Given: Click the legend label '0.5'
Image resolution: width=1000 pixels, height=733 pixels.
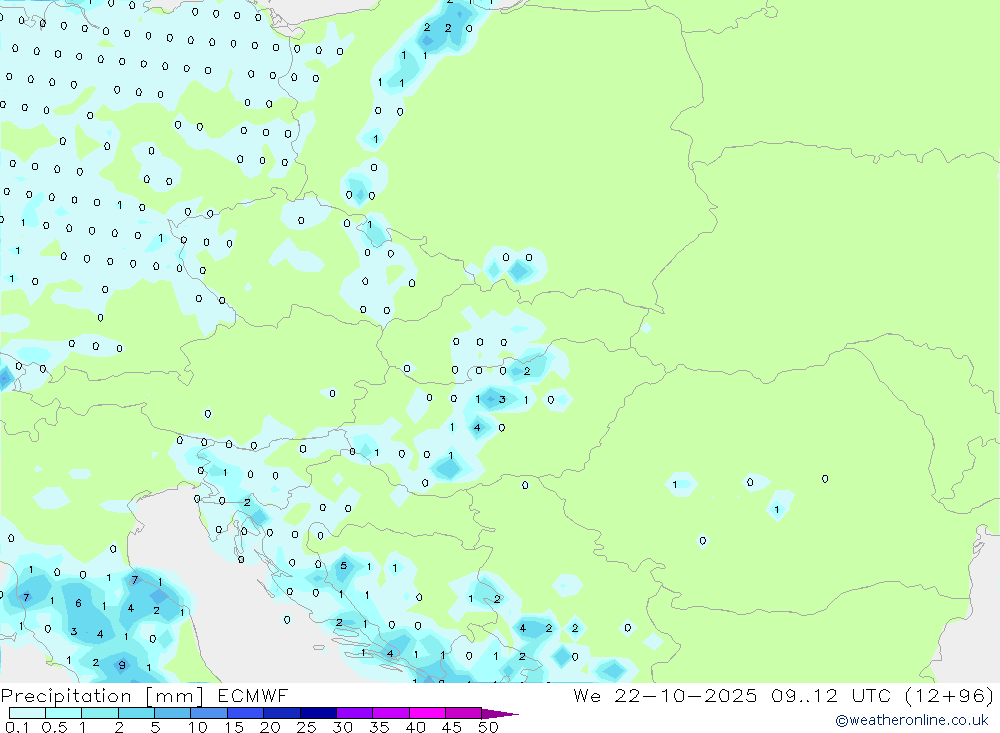Looking at the screenshot, I should (54, 727).
